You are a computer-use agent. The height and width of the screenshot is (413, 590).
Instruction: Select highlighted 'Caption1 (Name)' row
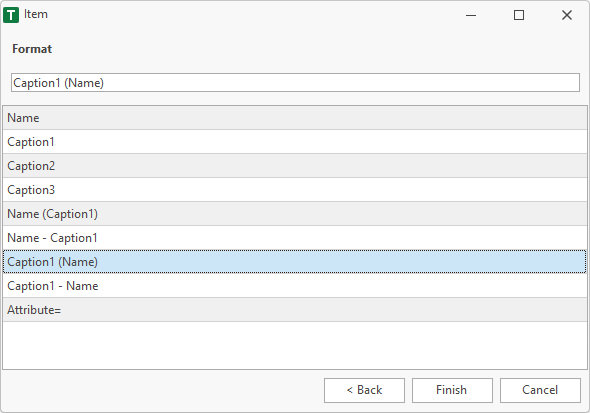click(x=295, y=261)
